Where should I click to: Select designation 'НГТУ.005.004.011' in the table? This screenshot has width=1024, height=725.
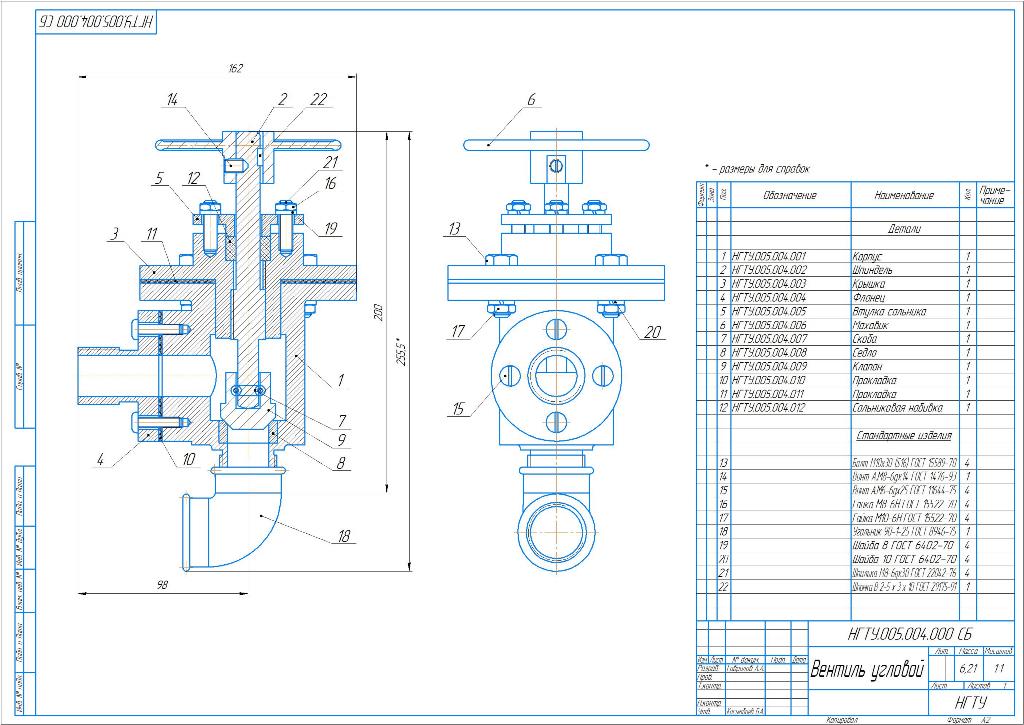(769, 395)
